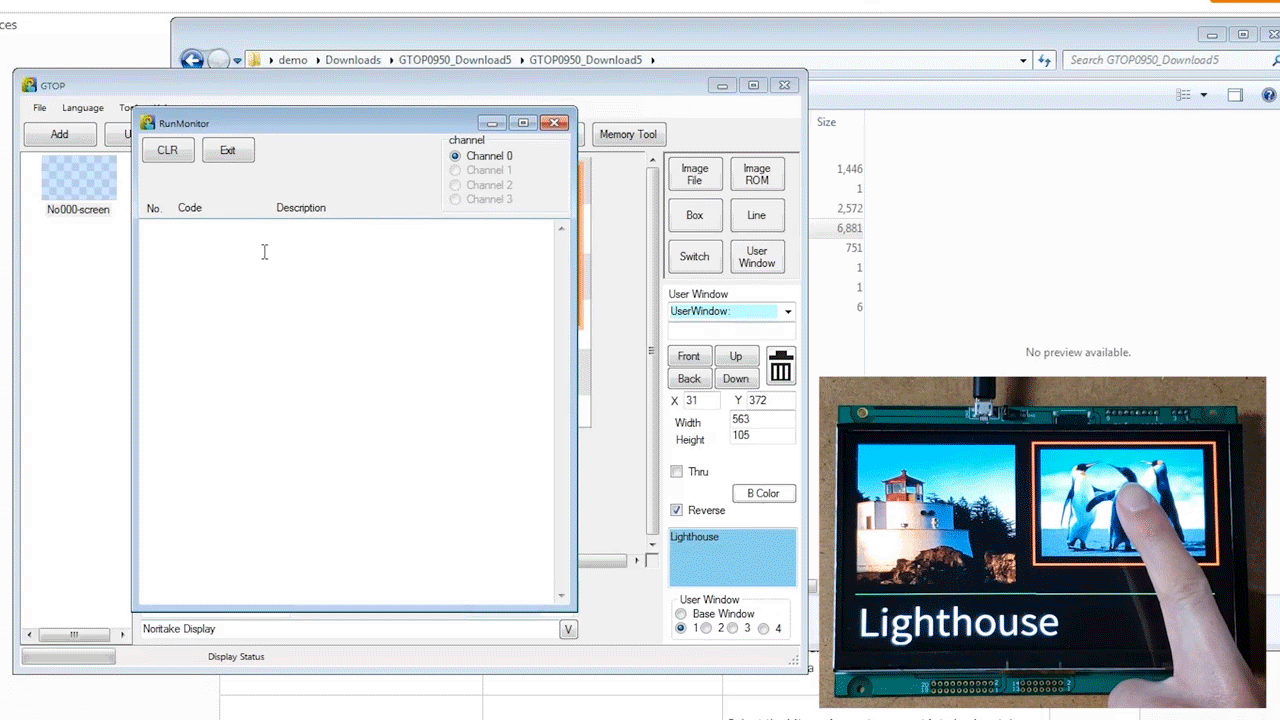Click the Explorer help question mark icon
This screenshot has width=1280, height=720.
tap(1269, 95)
